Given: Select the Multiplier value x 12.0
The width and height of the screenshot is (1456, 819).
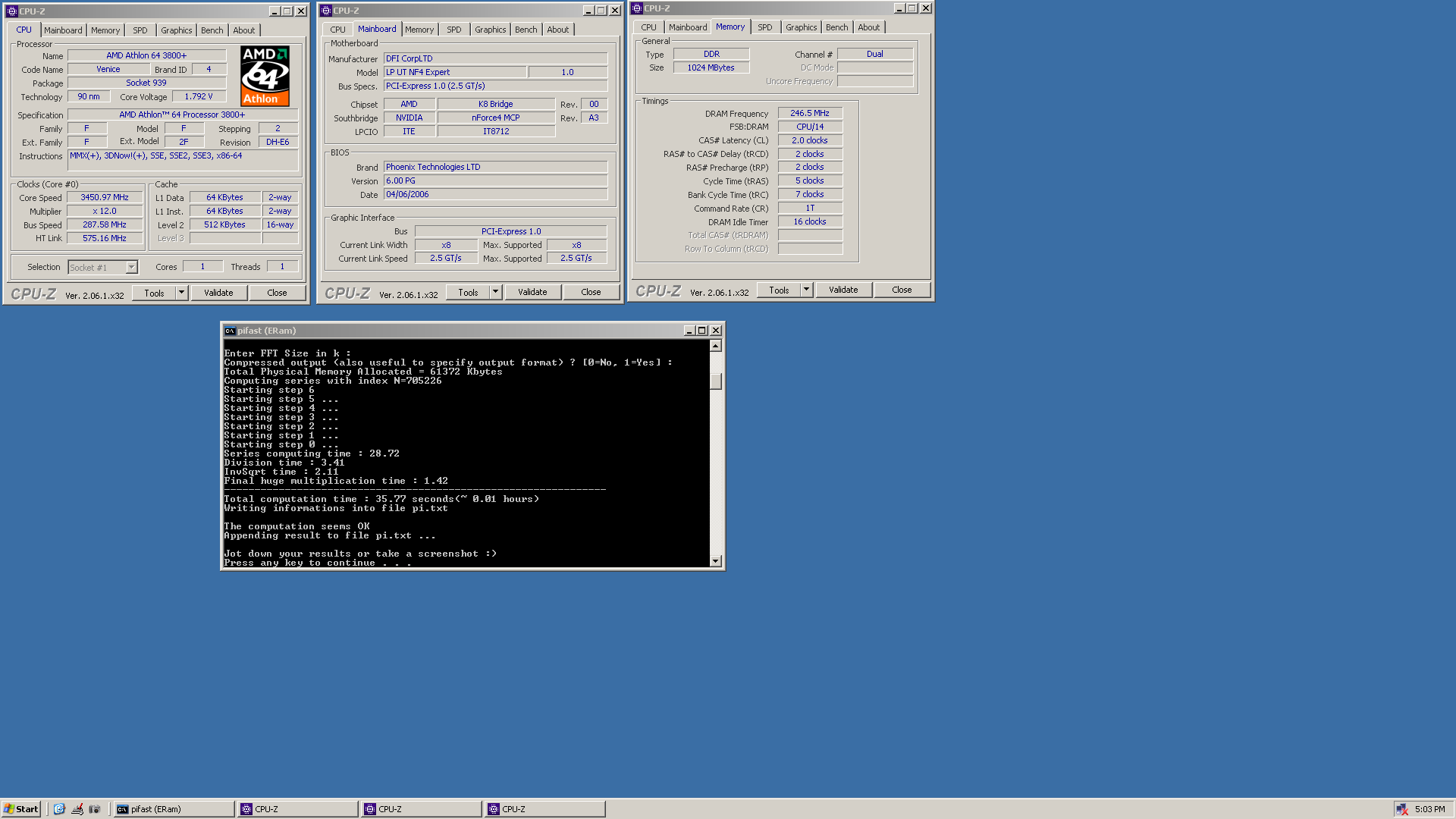Looking at the screenshot, I should [105, 211].
